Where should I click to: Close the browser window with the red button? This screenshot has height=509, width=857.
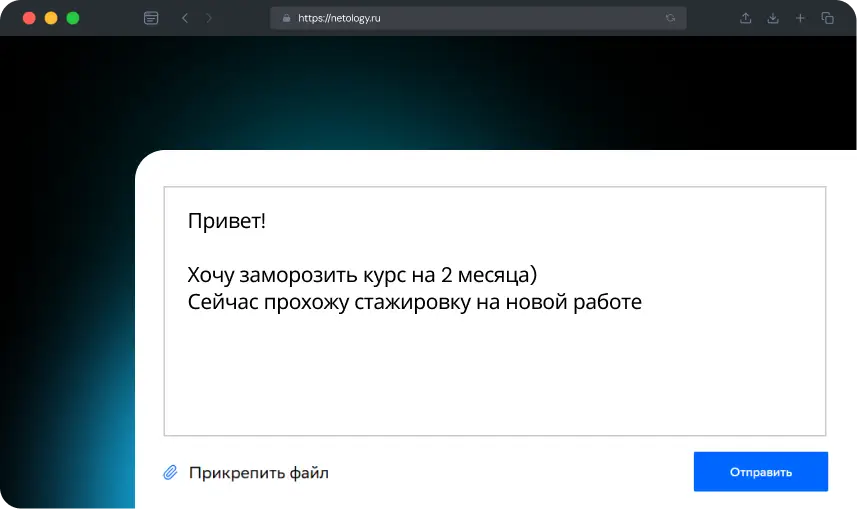[28, 18]
